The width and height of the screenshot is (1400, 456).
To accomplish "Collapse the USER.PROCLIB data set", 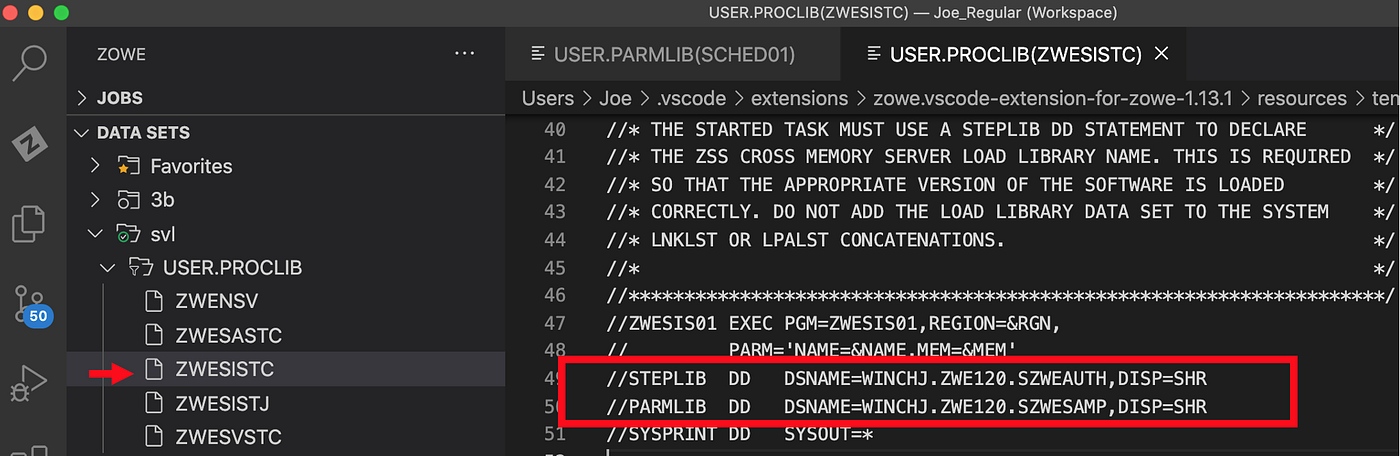I will pos(108,268).
